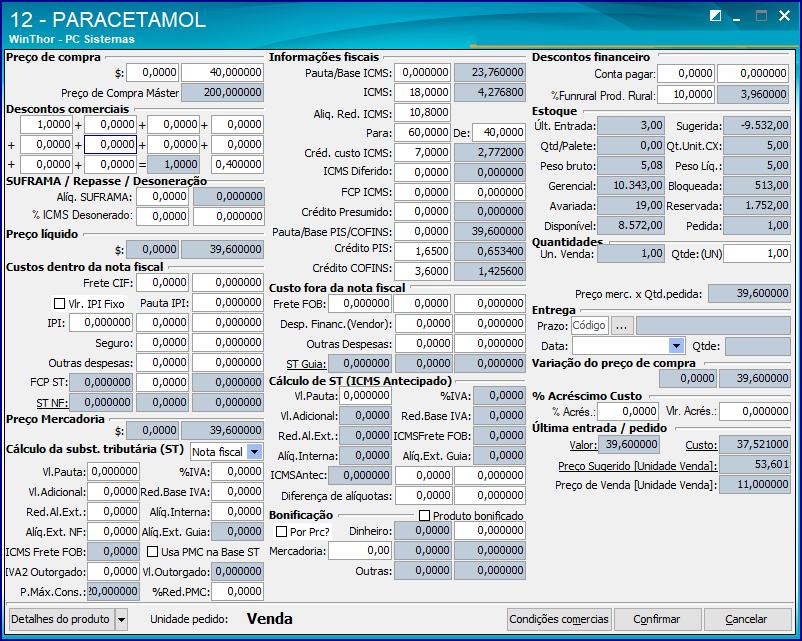The width and height of the screenshot is (802, 641).
Task: Select the Conta pagar percent field
Action: point(685,74)
